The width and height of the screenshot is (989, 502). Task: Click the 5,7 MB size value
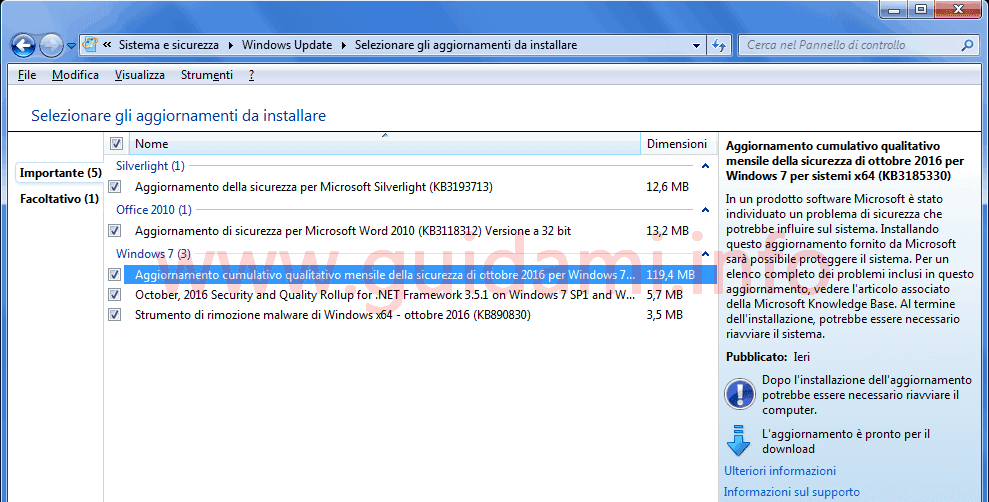click(x=664, y=295)
